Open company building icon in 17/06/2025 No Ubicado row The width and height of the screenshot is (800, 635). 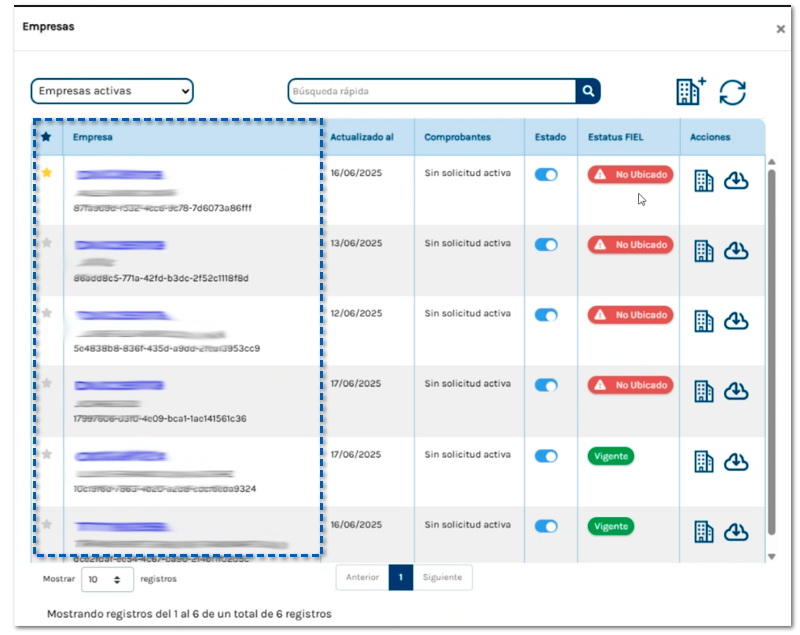tap(704, 392)
